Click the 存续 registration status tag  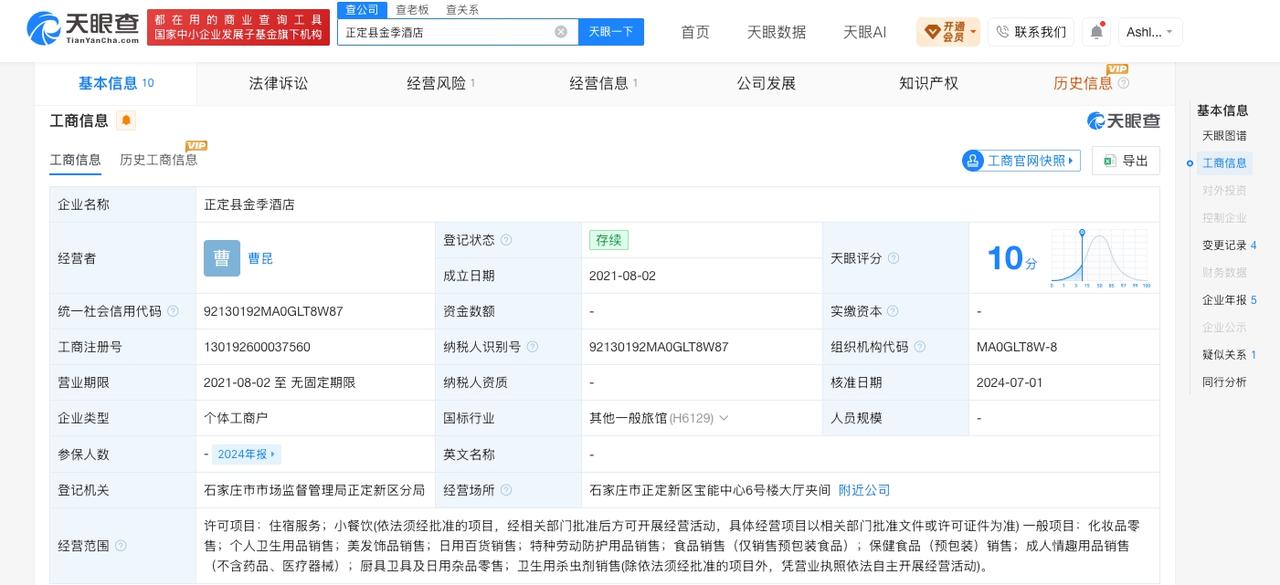coord(609,240)
